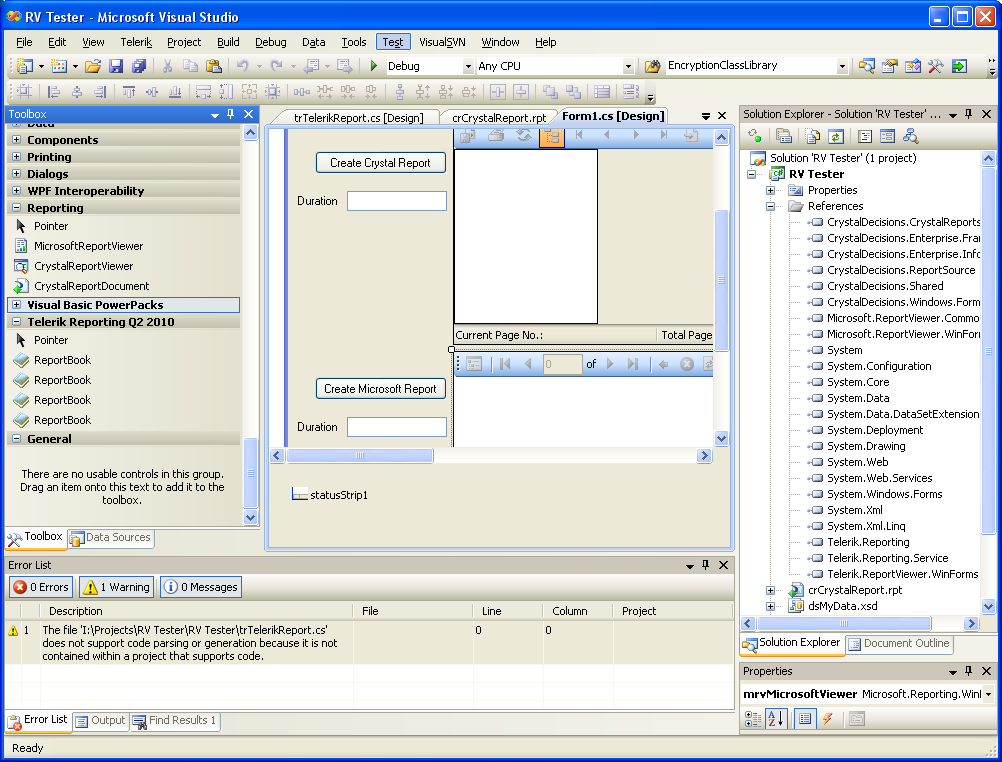The width and height of the screenshot is (1002, 762).
Task: Switch to crCrystalReport.rpt tab
Action: coord(499,118)
